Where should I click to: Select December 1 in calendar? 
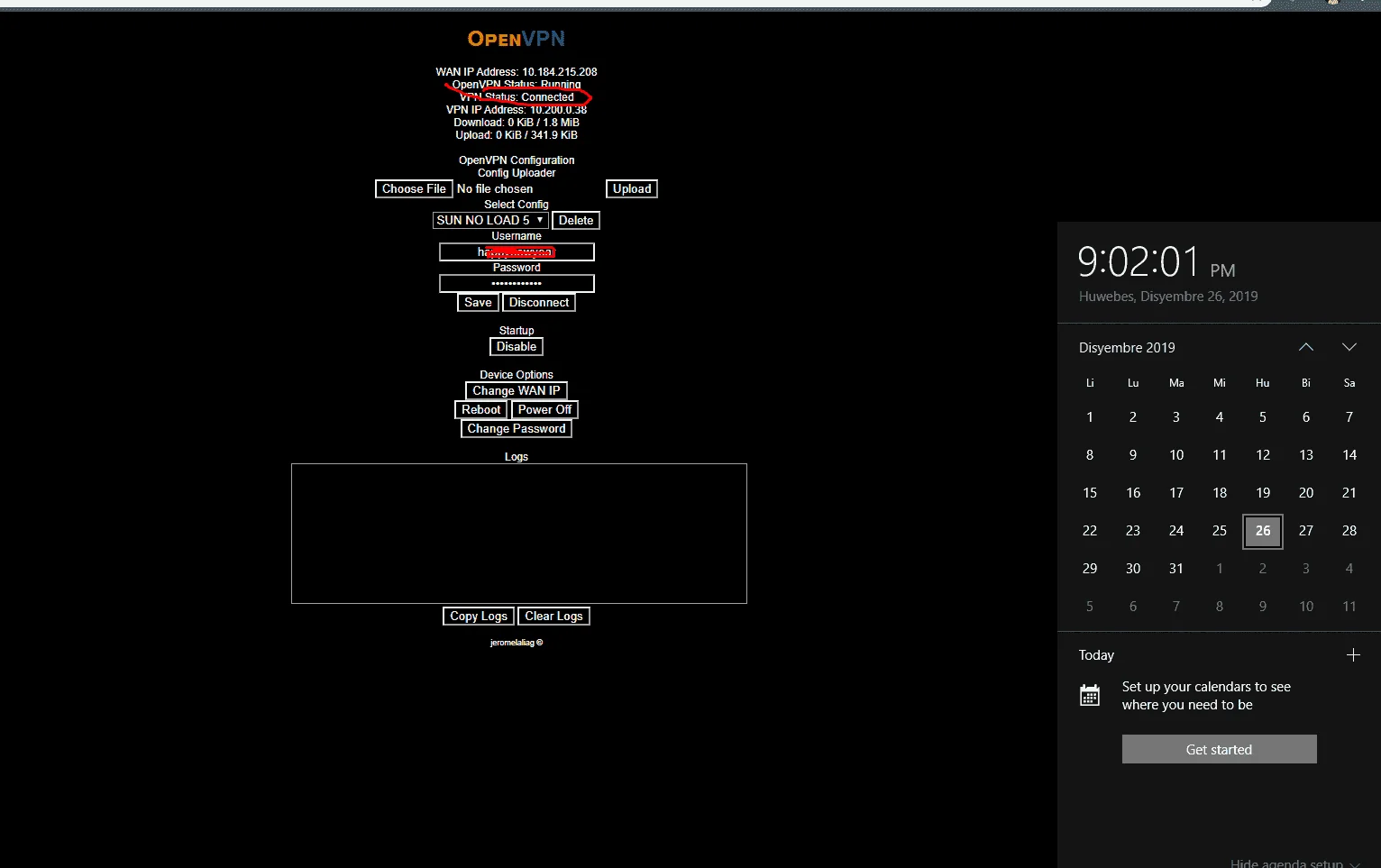1090,417
